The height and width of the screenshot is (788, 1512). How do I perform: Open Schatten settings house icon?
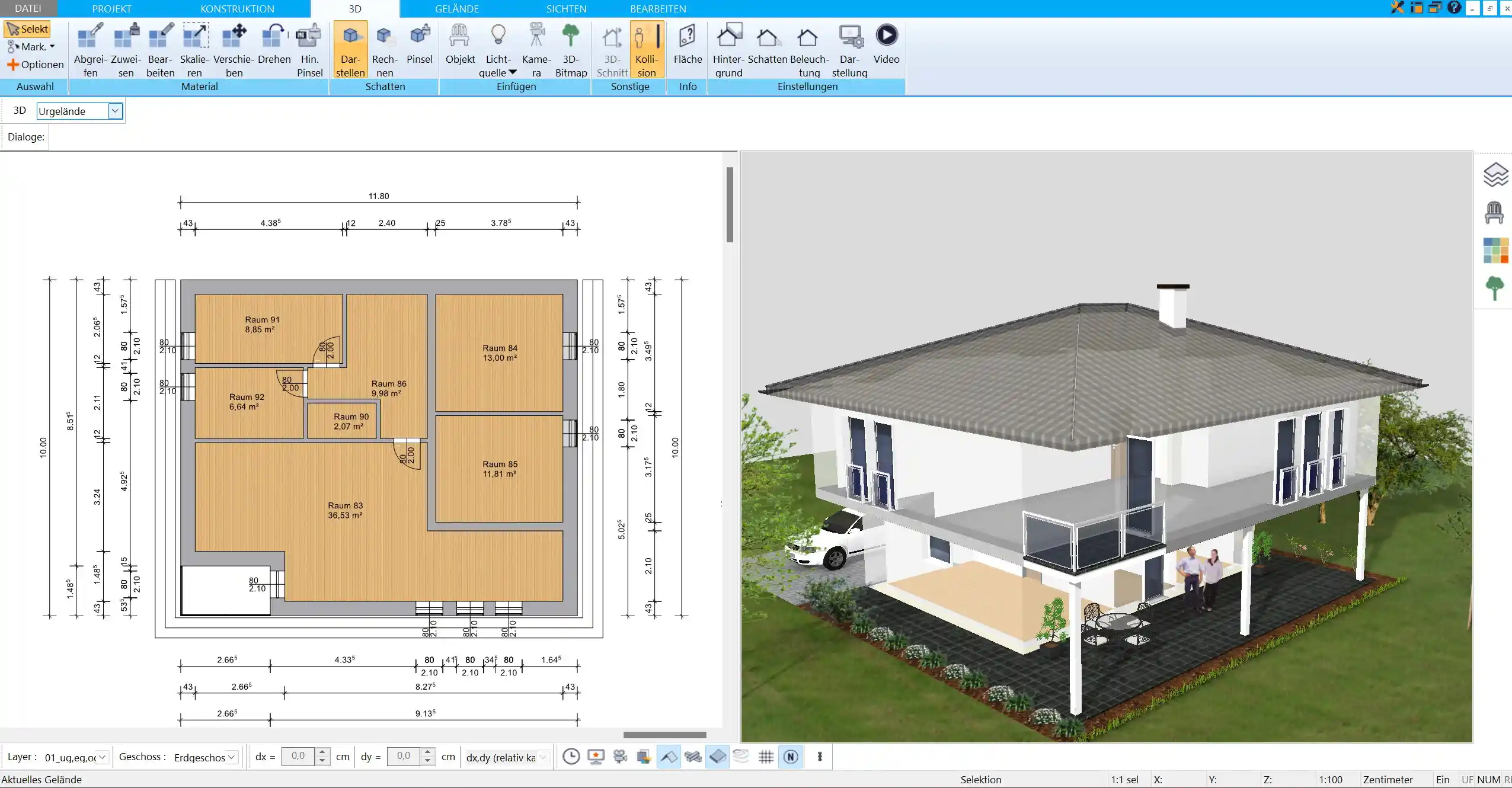pos(768,38)
